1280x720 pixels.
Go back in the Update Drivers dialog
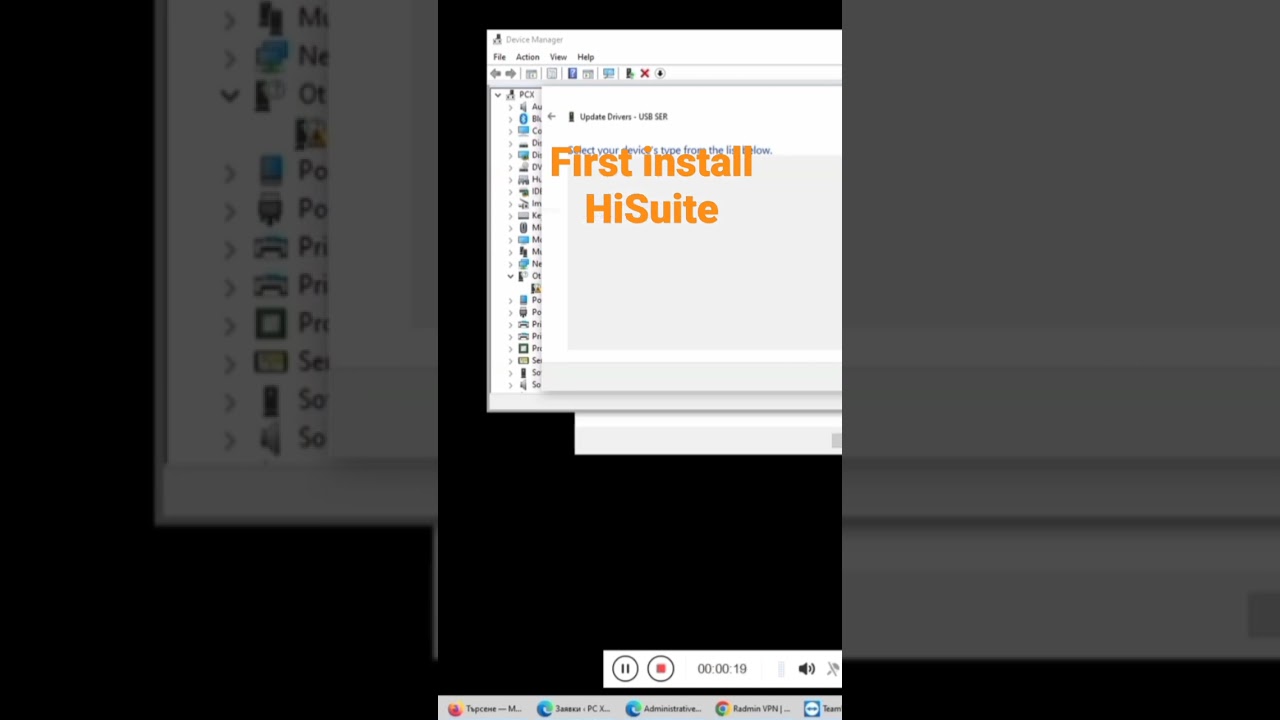pyautogui.click(x=551, y=116)
